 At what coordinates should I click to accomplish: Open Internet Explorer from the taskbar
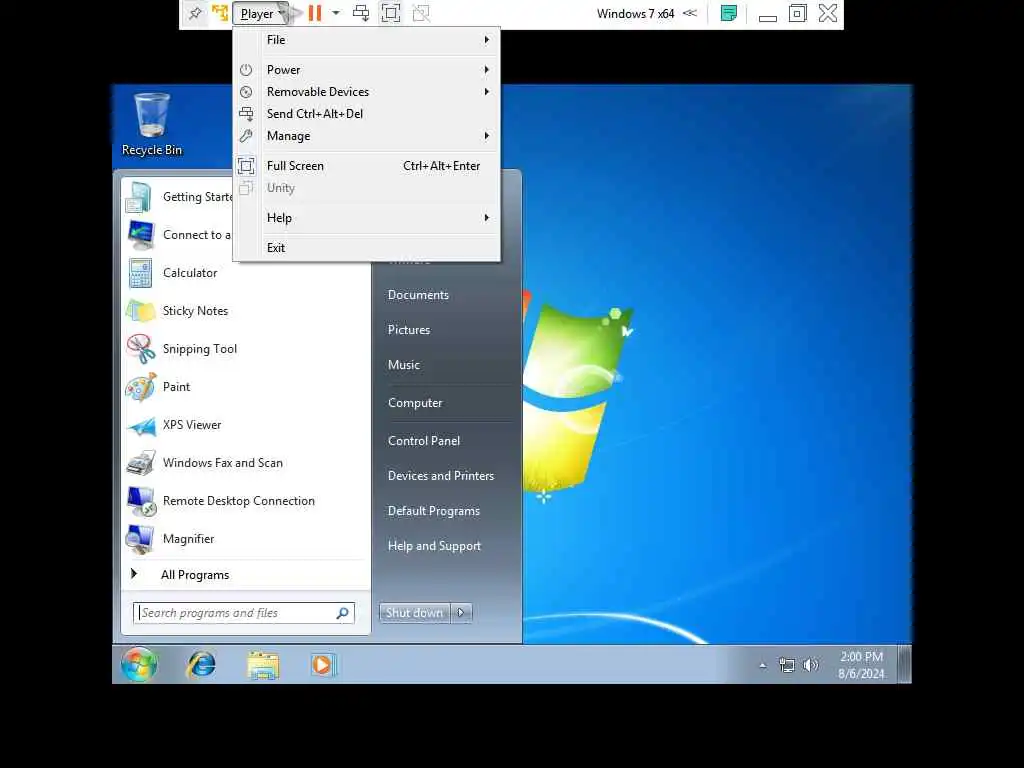(x=201, y=665)
